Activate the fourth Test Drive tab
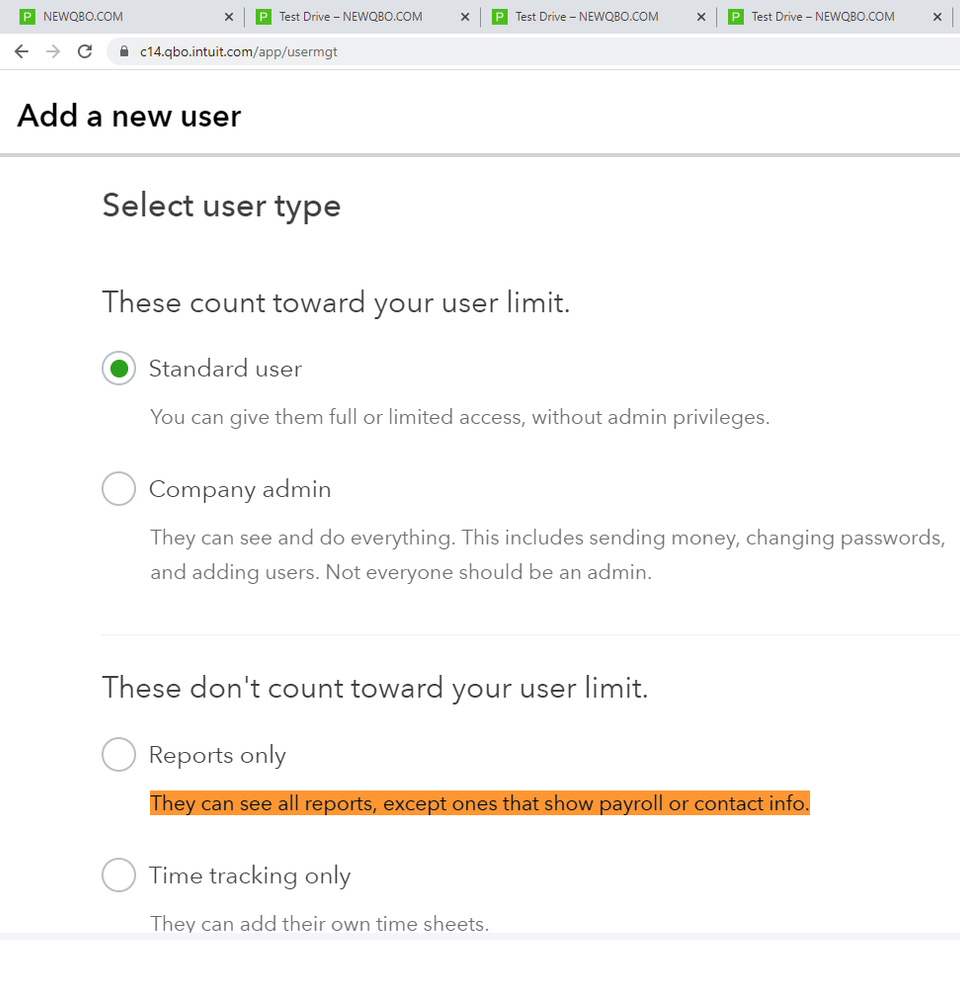The width and height of the screenshot is (960, 999). (x=822, y=17)
